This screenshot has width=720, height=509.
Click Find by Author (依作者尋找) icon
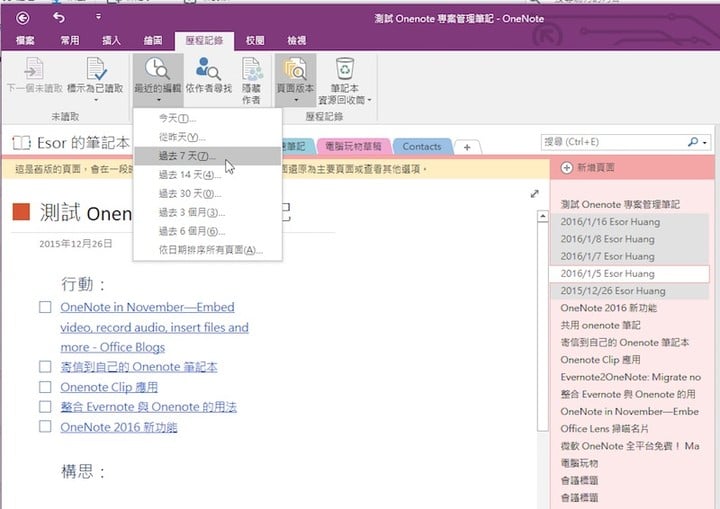coord(208,70)
